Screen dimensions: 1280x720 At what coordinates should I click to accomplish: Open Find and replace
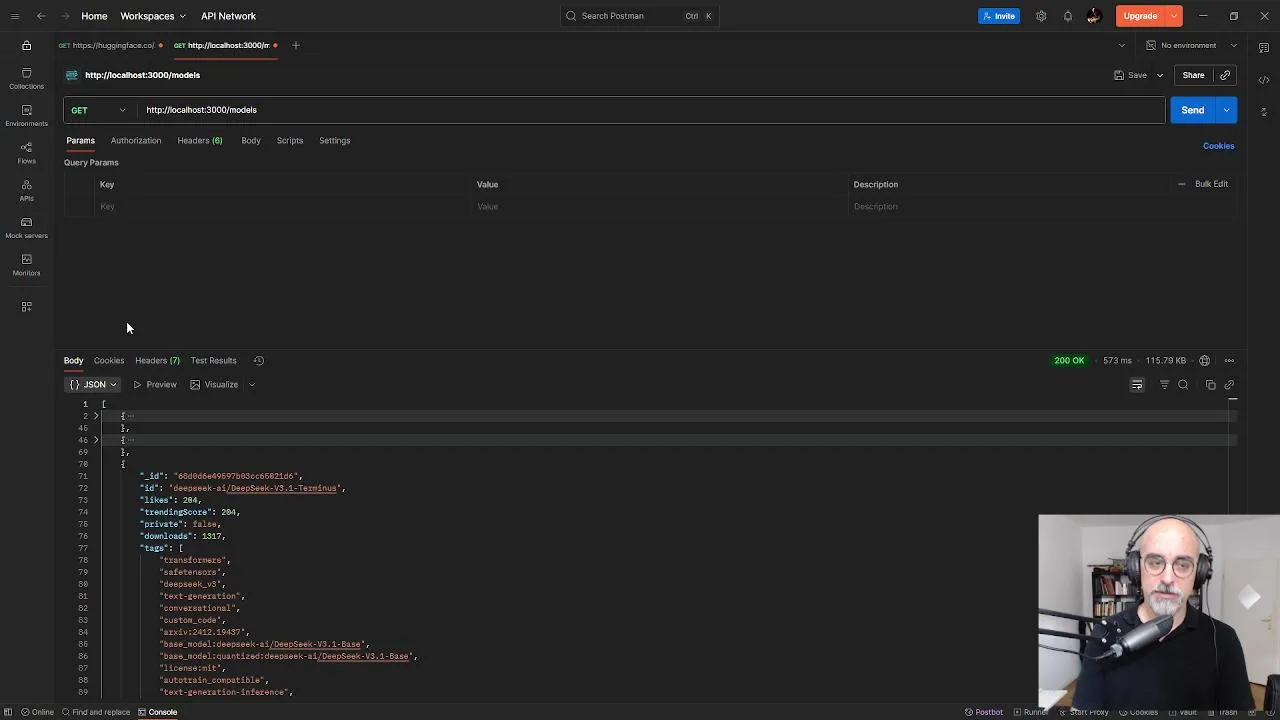tap(96, 712)
